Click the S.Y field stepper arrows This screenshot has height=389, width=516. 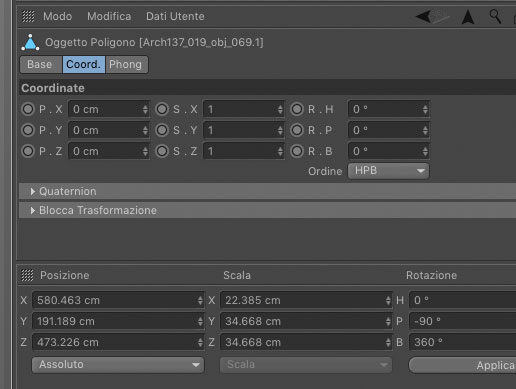[x=280, y=130]
